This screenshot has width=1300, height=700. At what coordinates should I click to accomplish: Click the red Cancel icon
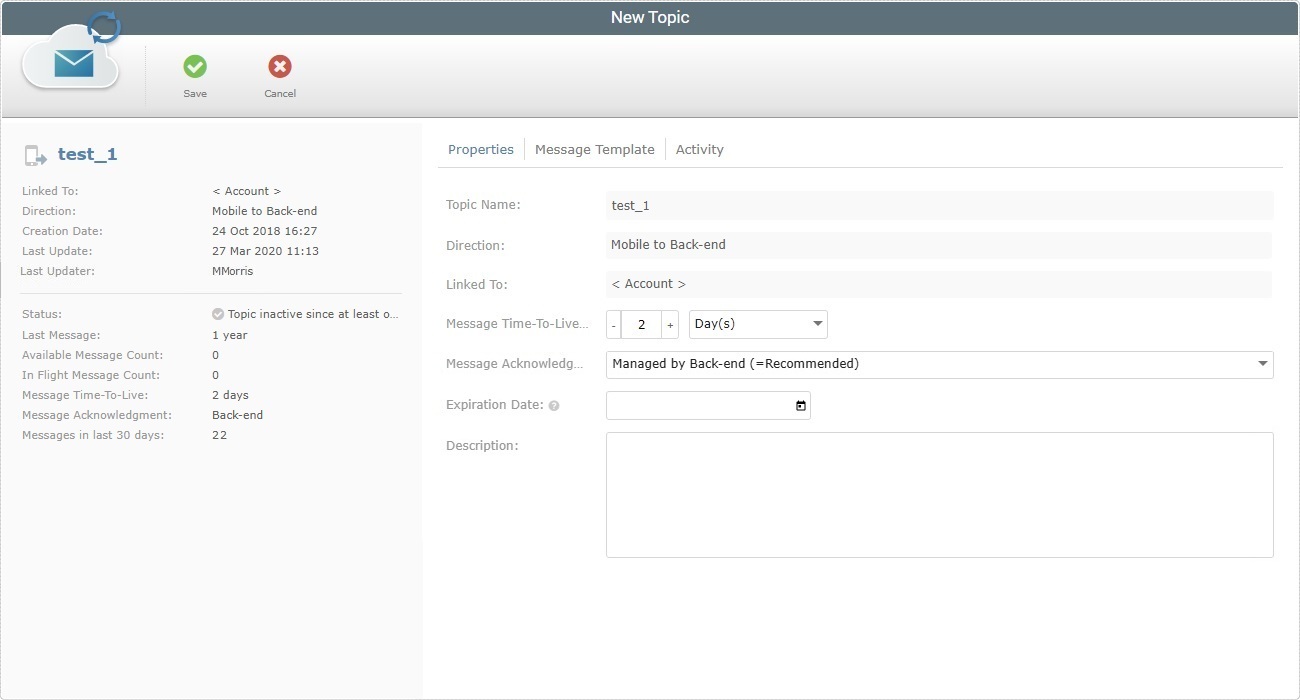tap(279, 66)
